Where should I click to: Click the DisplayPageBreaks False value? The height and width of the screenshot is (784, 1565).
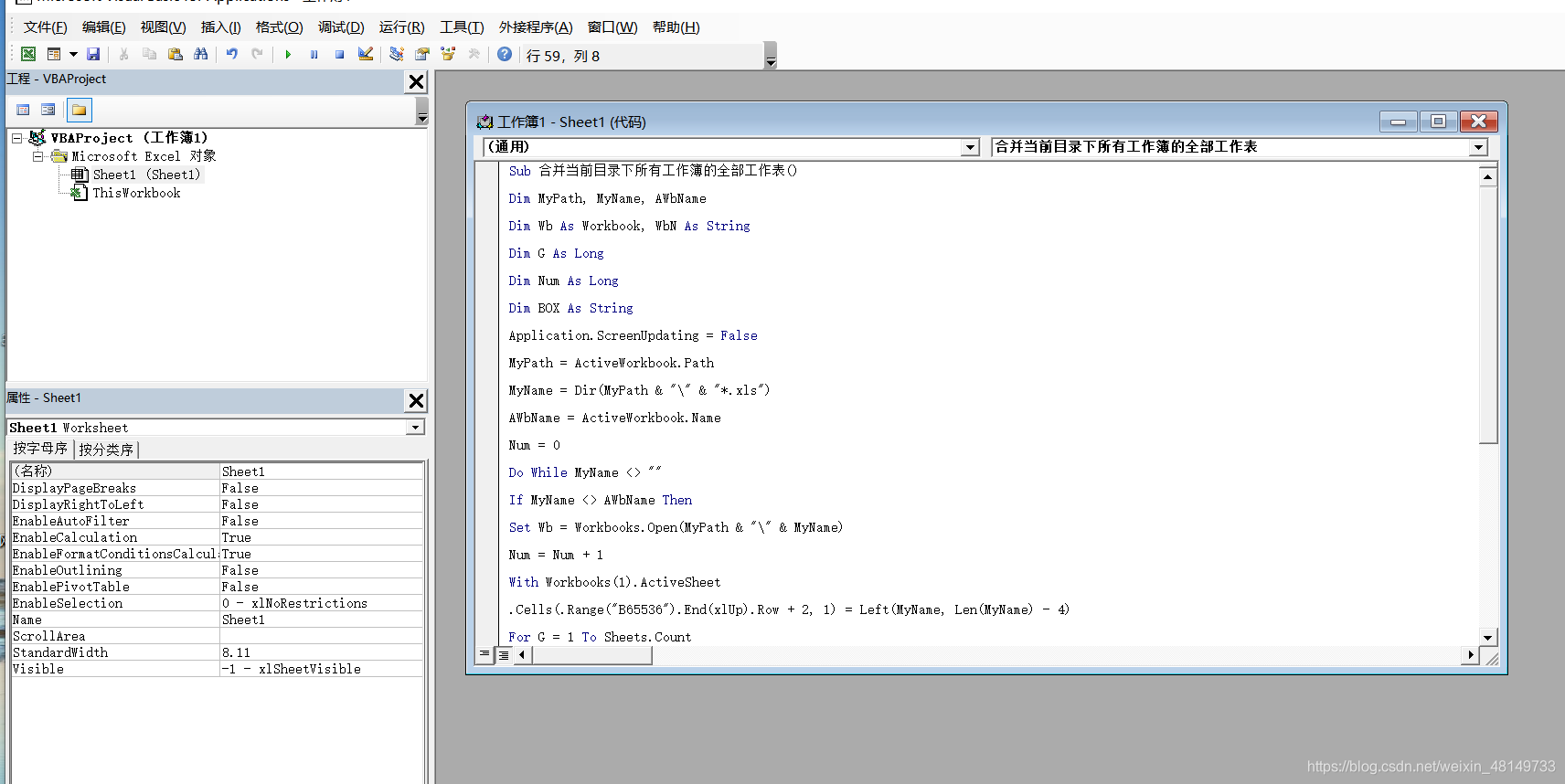[x=321, y=488]
